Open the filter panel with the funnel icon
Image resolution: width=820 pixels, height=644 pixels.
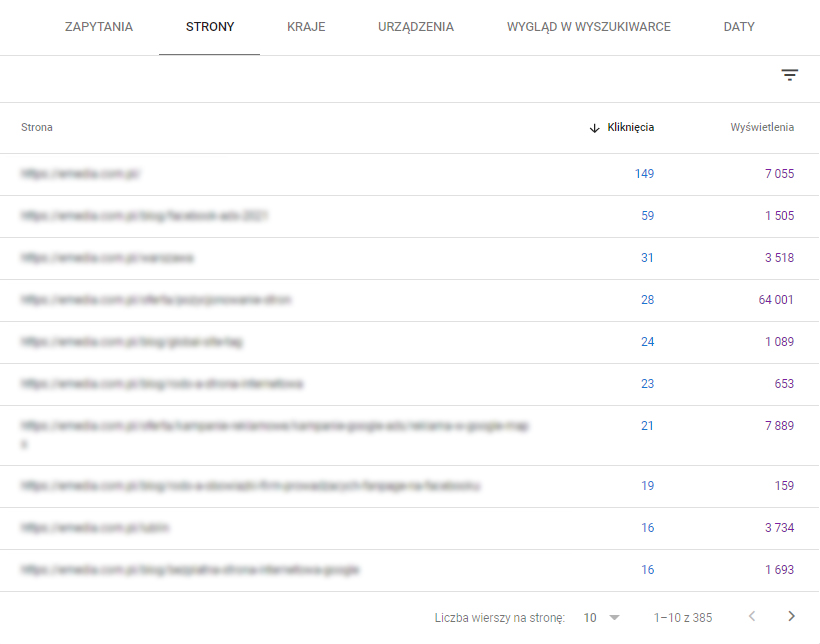pyautogui.click(x=790, y=75)
